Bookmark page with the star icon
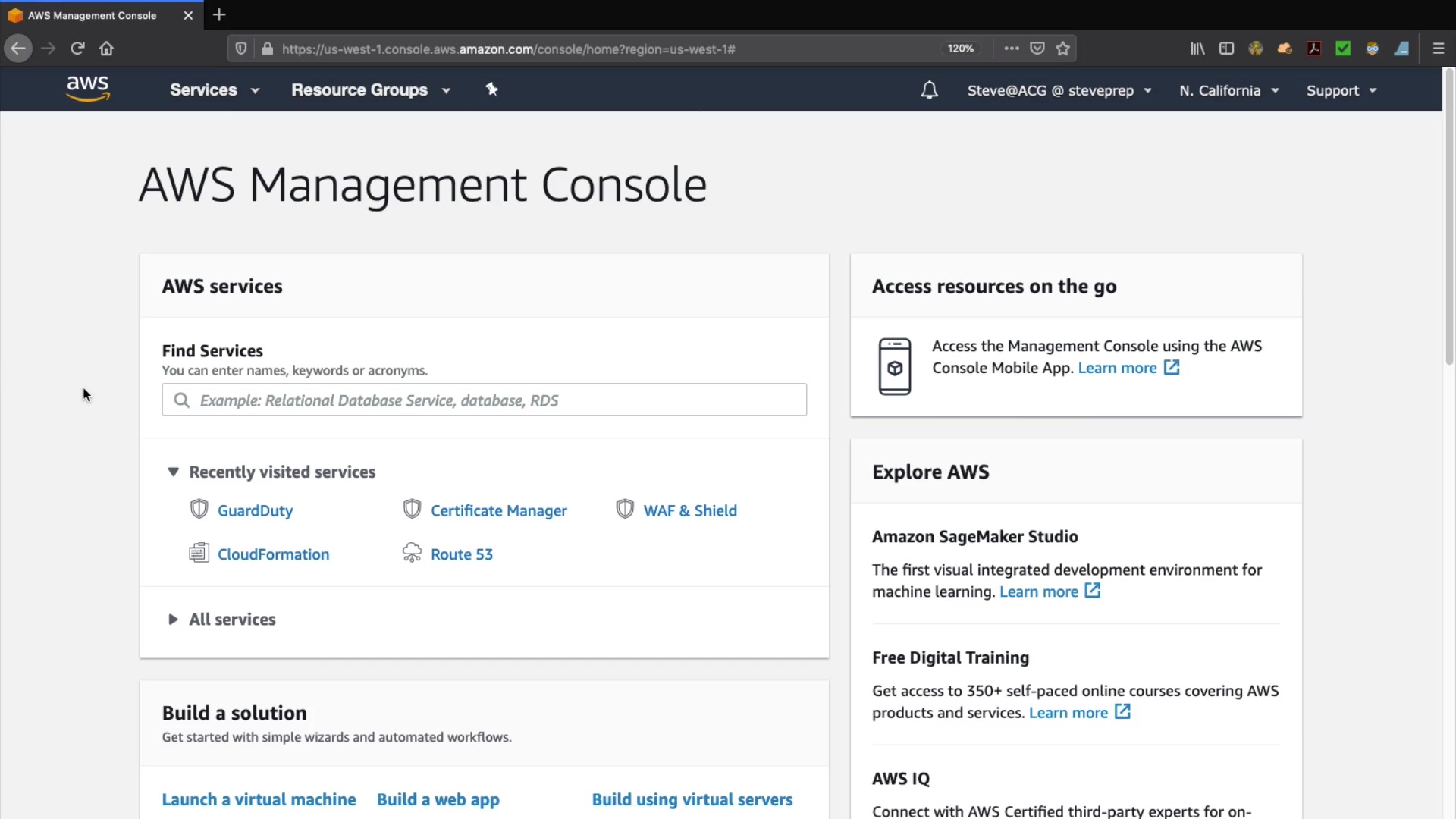 tap(1062, 49)
